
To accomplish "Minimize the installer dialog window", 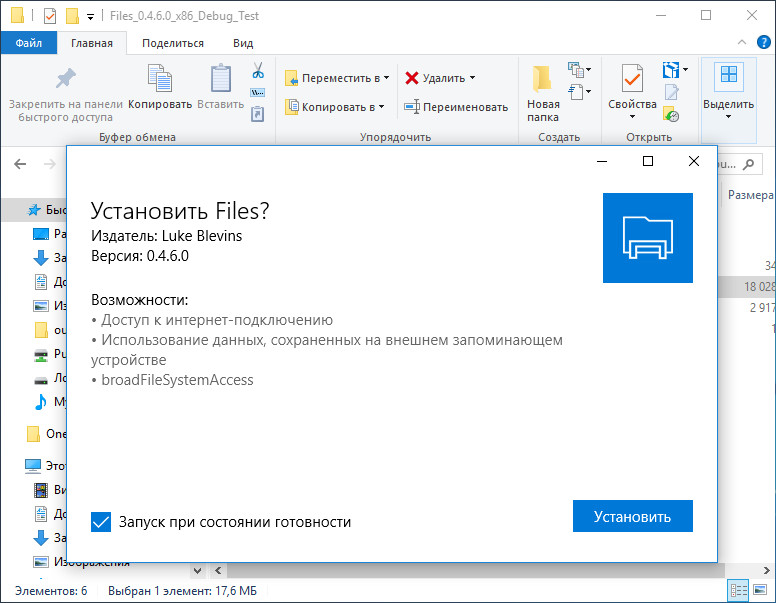I will 602,161.
